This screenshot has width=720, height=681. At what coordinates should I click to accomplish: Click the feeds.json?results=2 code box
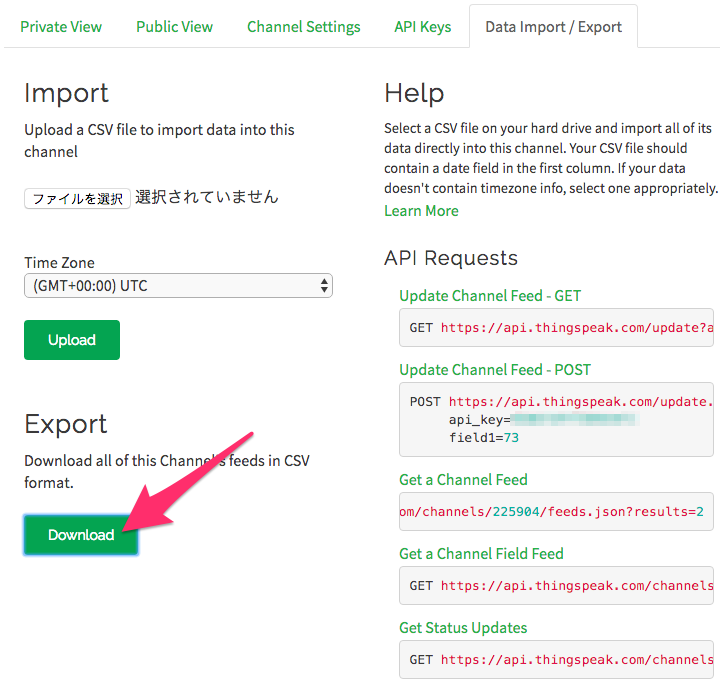pyautogui.click(x=557, y=512)
